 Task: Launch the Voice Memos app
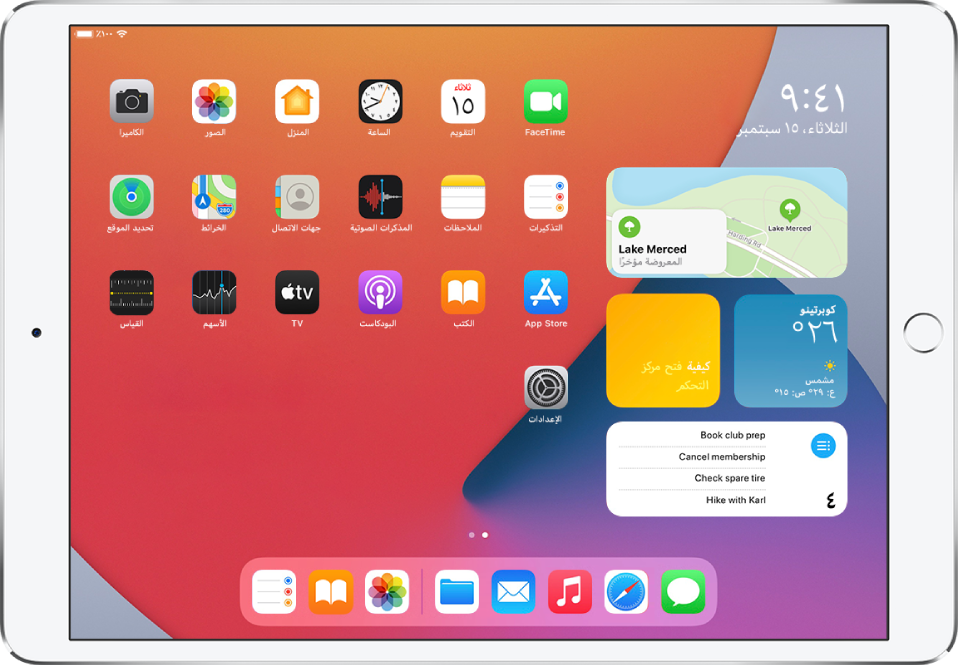pyautogui.click(x=380, y=197)
